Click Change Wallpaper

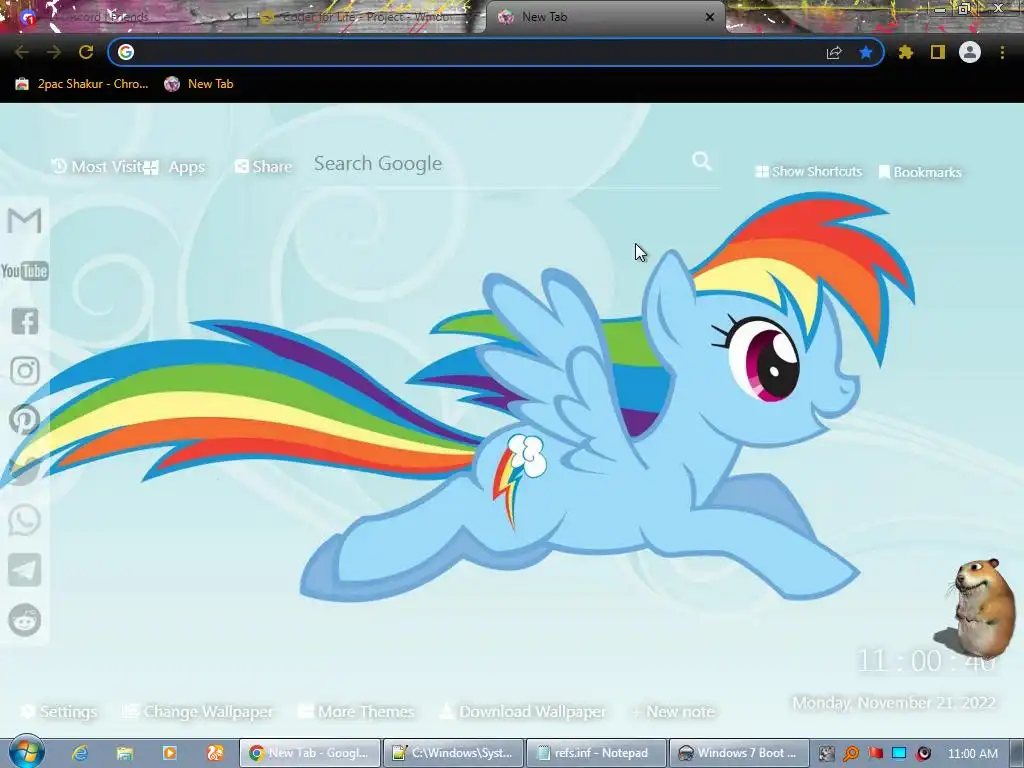pos(199,711)
